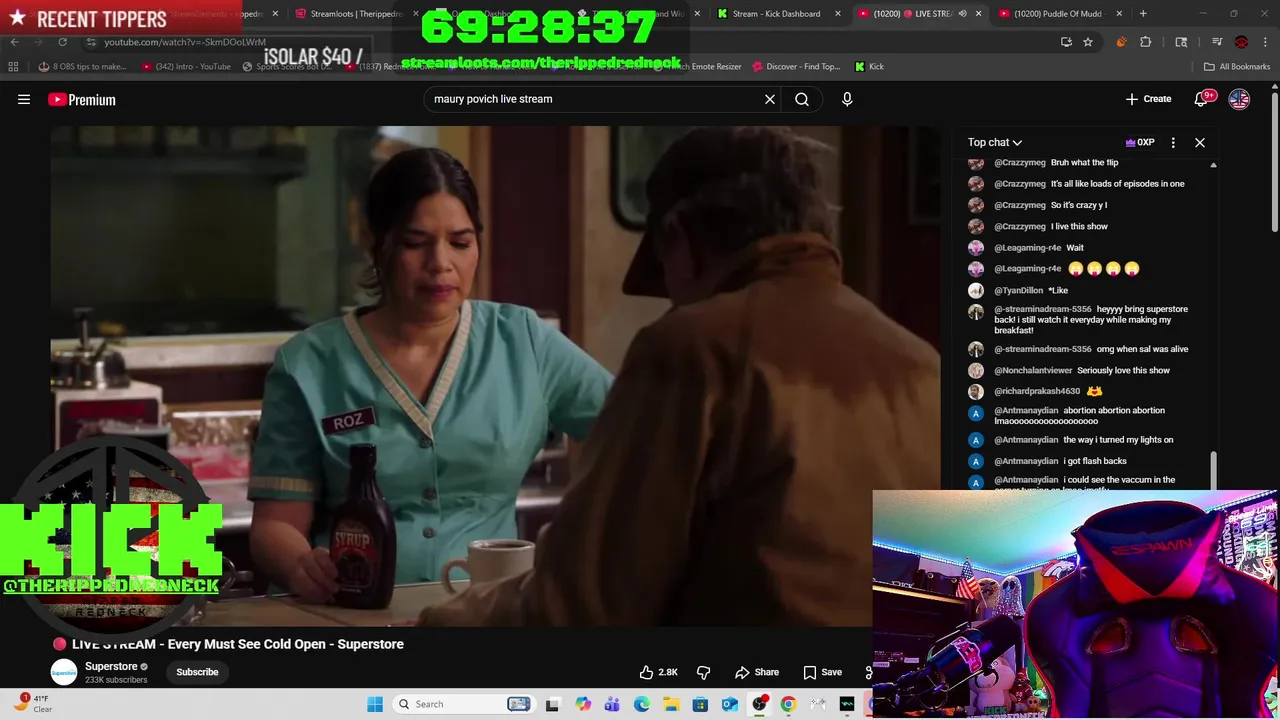Open bookmarks apps grid button
This screenshot has height=720, width=1280.
click(x=13, y=66)
